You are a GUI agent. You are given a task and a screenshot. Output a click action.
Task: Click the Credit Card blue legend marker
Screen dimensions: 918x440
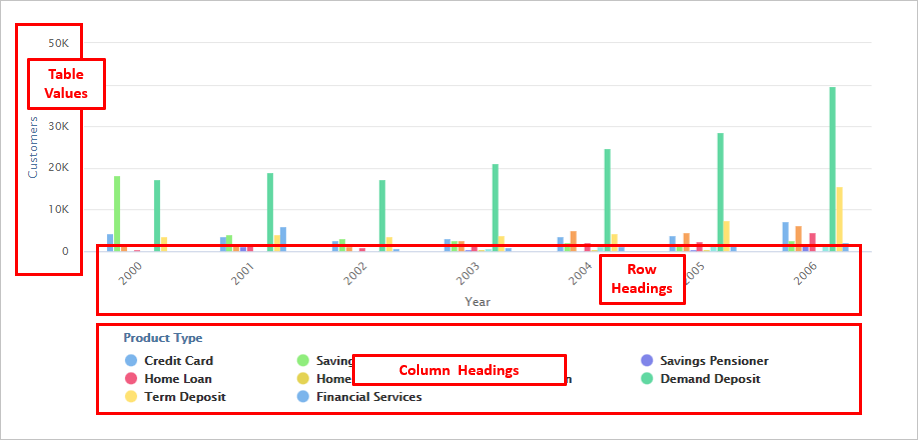click(130, 361)
